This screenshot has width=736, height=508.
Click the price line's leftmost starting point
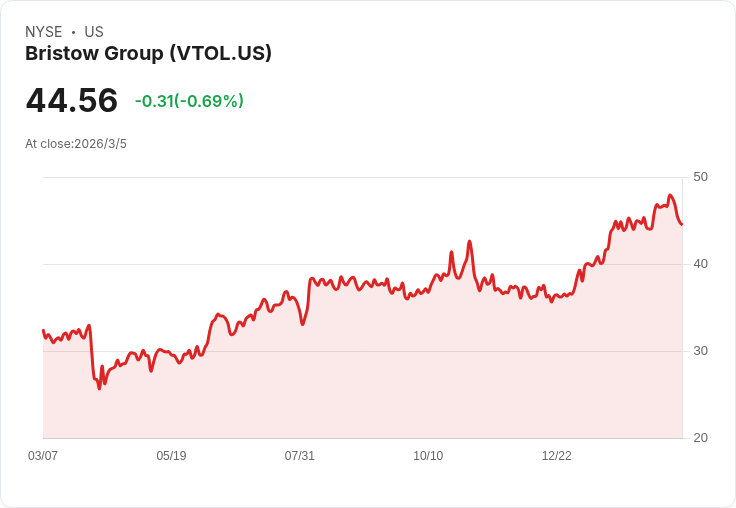point(43,330)
